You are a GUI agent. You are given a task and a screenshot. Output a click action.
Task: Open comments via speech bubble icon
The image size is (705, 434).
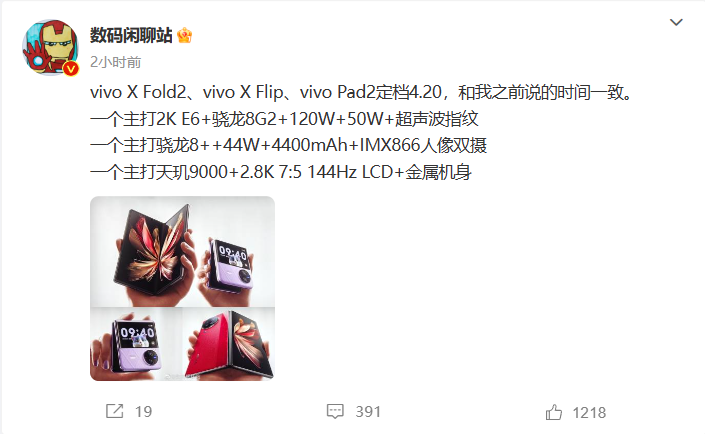click(335, 411)
